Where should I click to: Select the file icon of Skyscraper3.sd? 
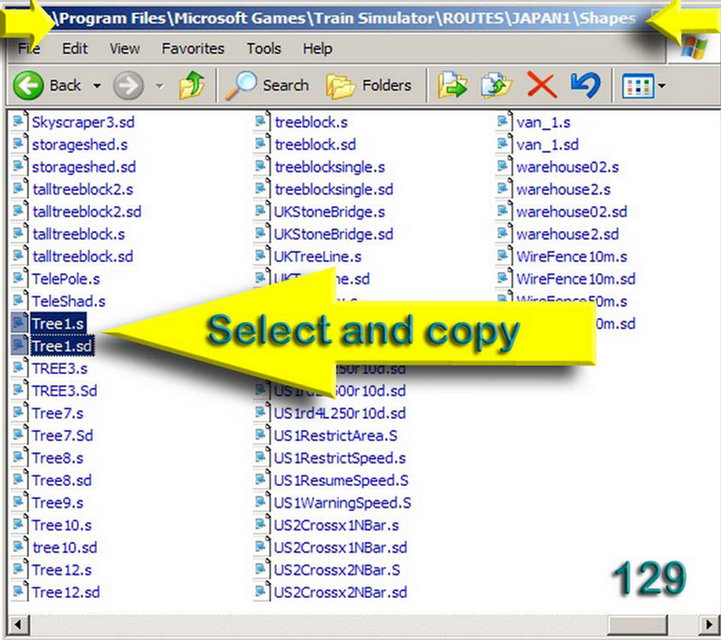point(19,122)
